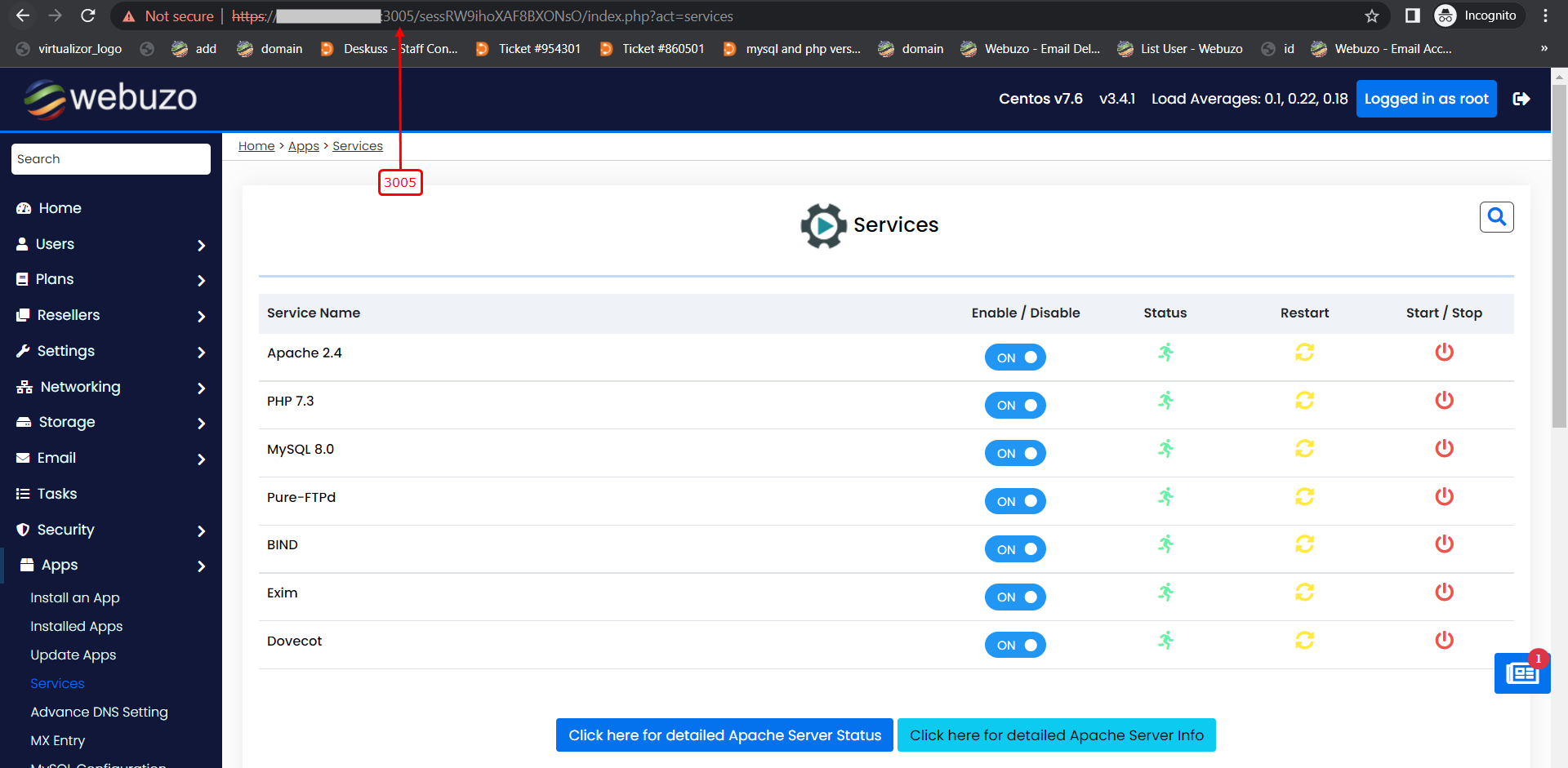Click detailed Apache Server Status button
The image size is (1568, 768).
724,735
